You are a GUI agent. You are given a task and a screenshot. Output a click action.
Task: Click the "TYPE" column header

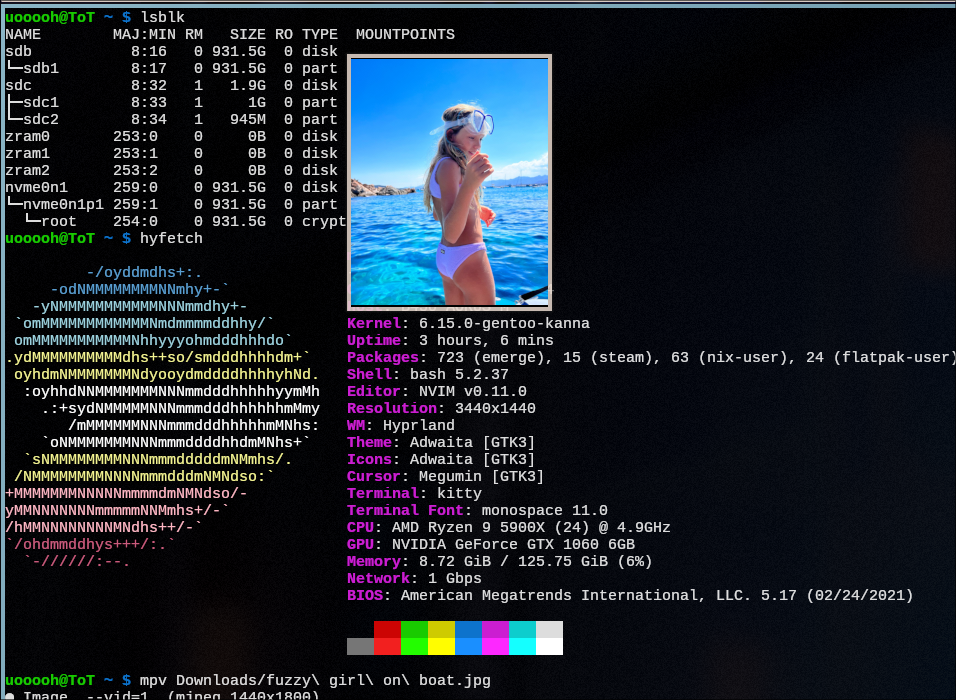tap(319, 34)
